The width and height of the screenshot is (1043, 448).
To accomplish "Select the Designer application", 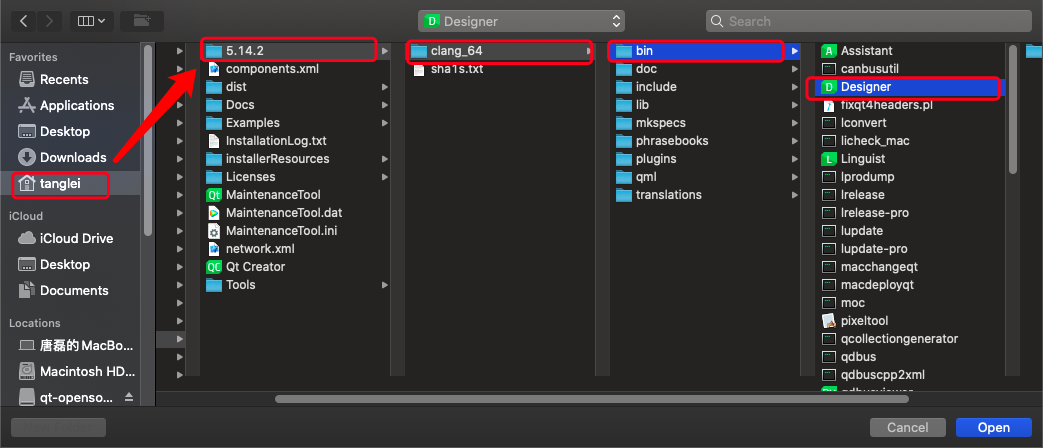I will [910, 87].
